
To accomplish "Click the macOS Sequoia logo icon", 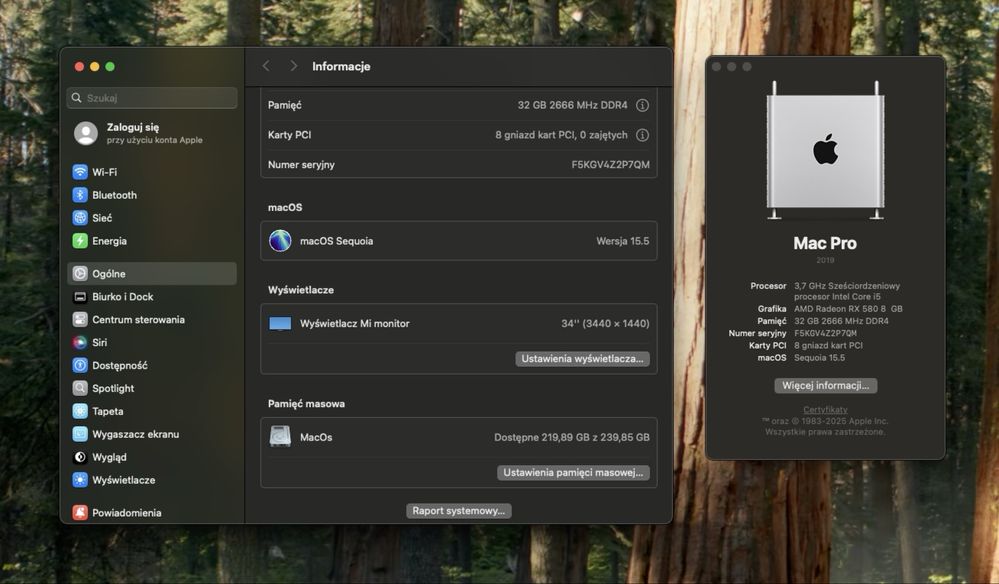I will point(280,241).
